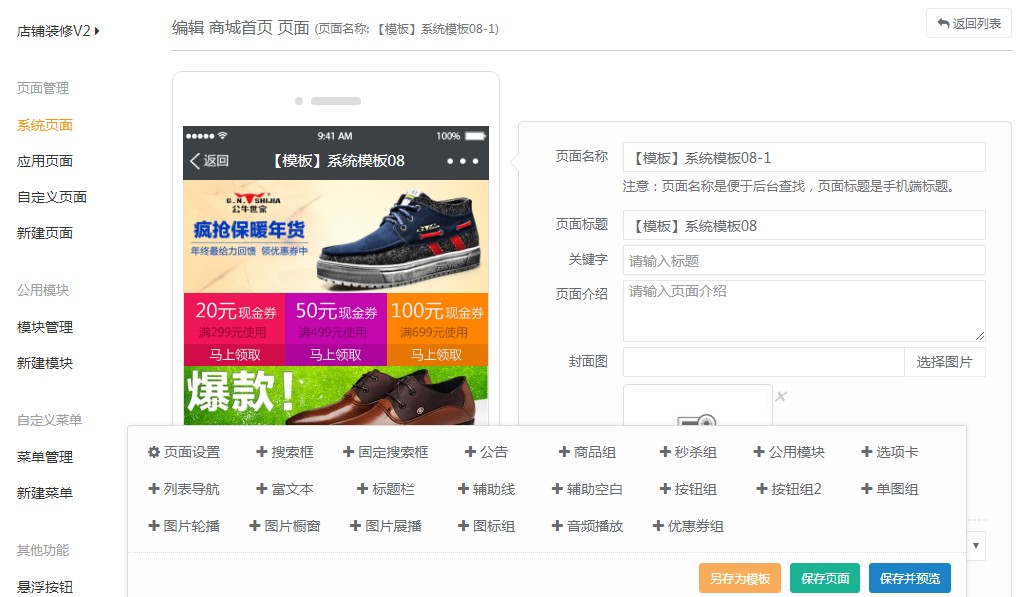Screen dimensions: 1023x597
Task: Click 选择图片 to choose cover image
Action: [x=944, y=362]
